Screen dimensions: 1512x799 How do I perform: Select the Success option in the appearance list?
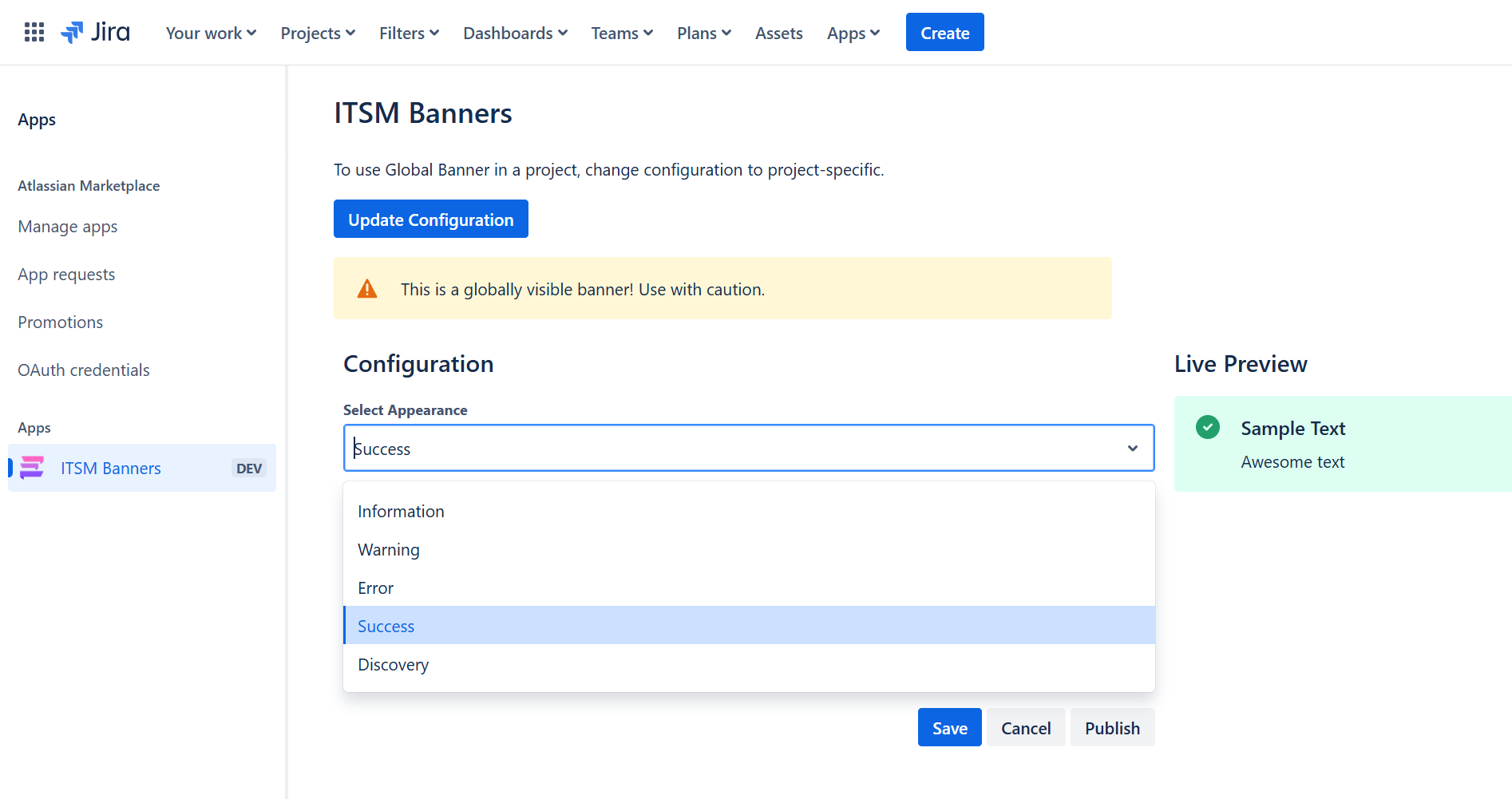[386, 626]
